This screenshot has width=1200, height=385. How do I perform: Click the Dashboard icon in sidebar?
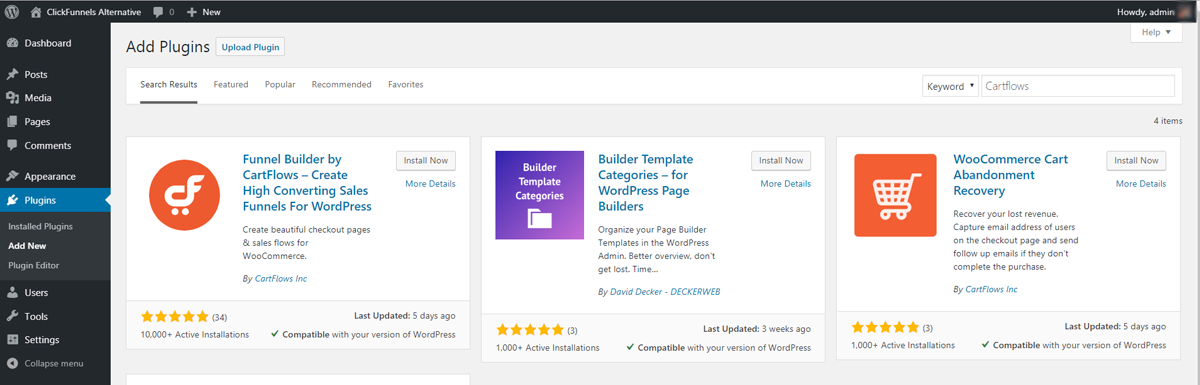click(x=12, y=44)
